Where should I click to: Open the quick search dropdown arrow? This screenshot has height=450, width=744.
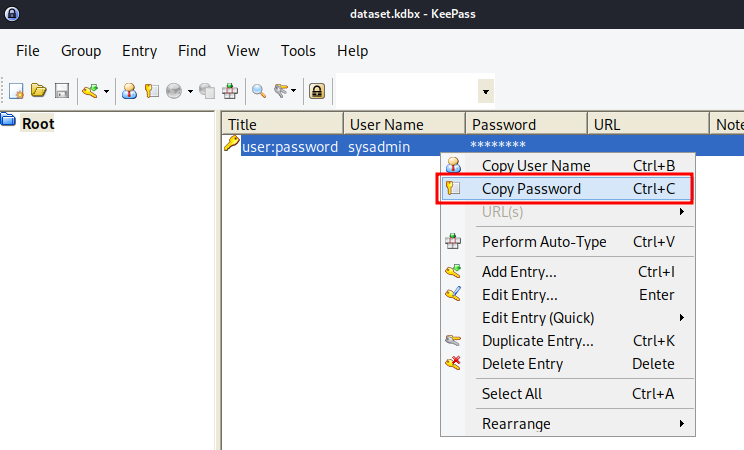point(485,91)
